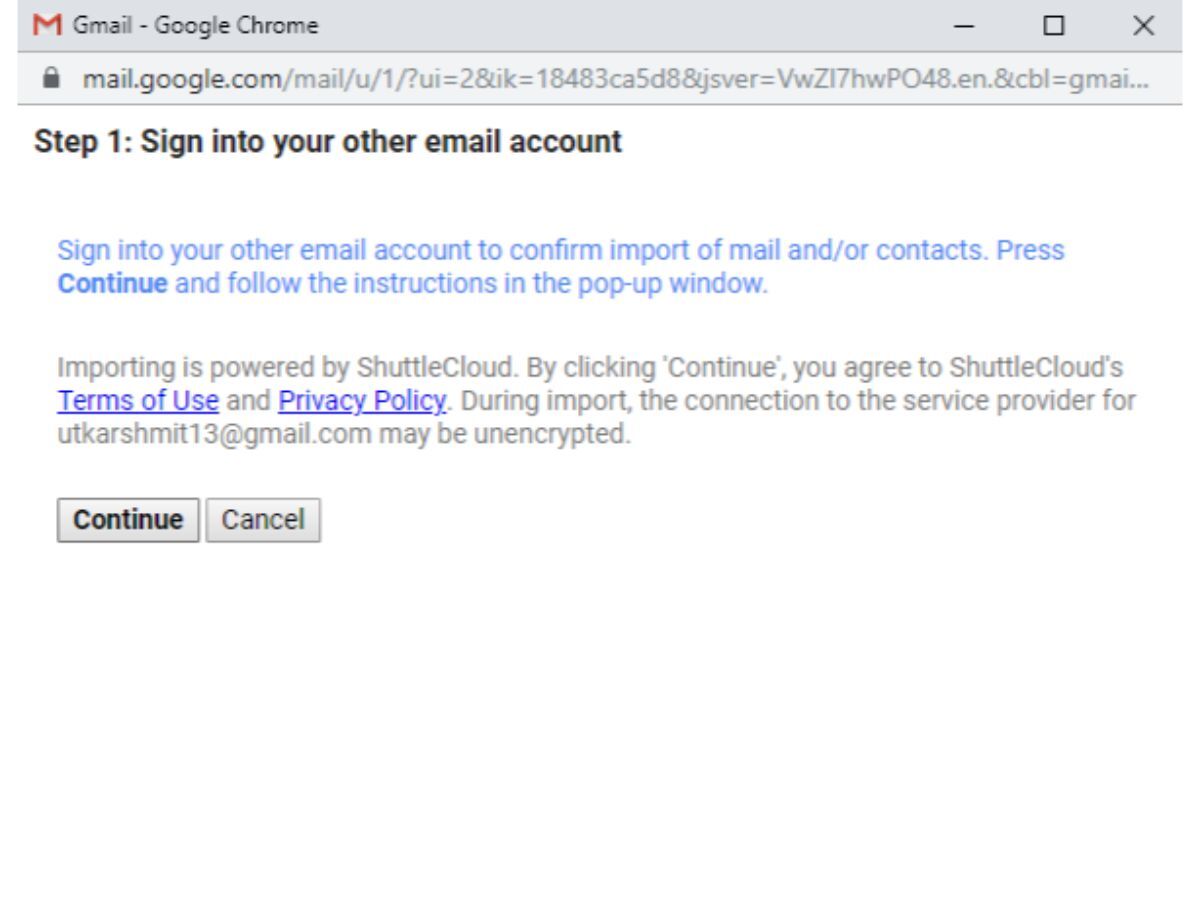Maximize the Gmail popup window
The height and width of the screenshot is (900, 1200).
(1051, 26)
